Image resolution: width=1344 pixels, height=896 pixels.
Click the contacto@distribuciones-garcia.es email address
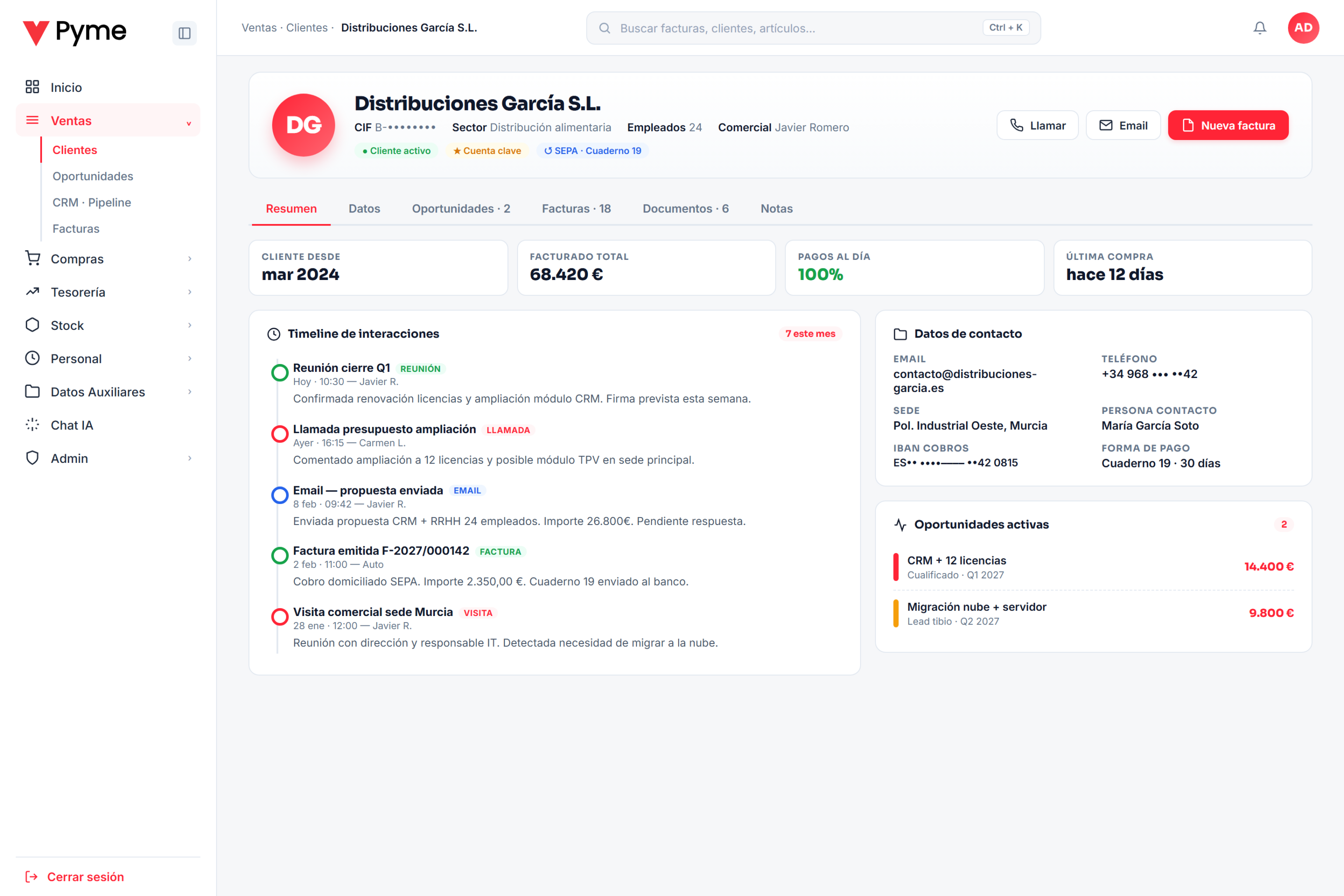(x=965, y=381)
